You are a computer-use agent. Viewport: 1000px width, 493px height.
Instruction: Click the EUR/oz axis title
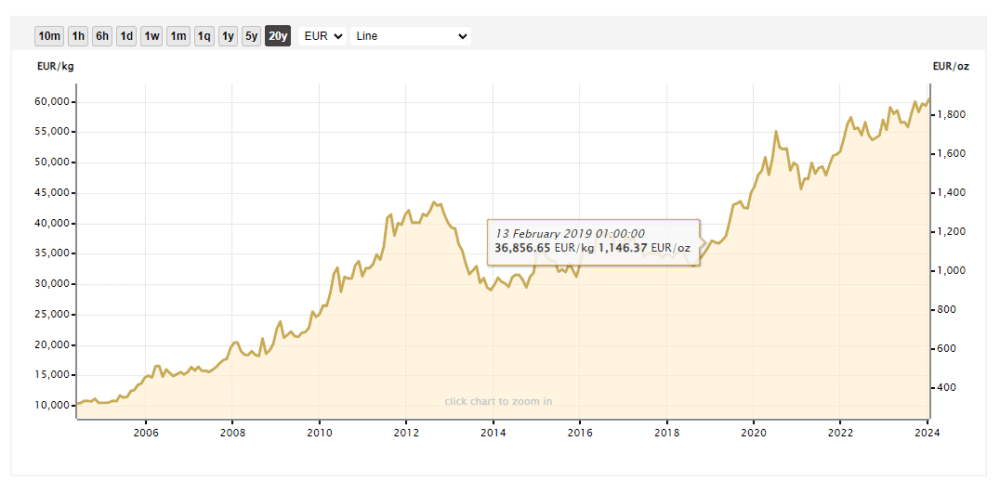(950, 67)
